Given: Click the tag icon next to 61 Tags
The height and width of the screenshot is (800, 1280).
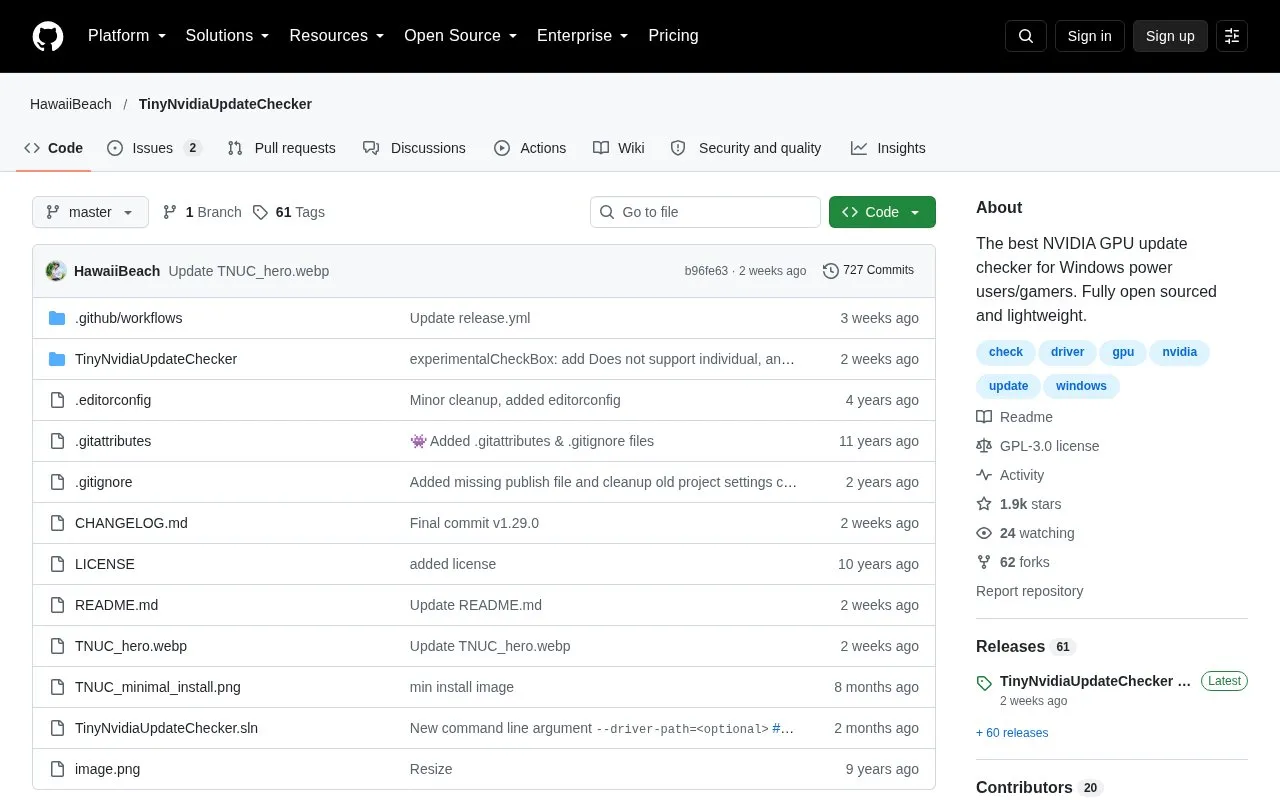Looking at the screenshot, I should click(x=260, y=212).
